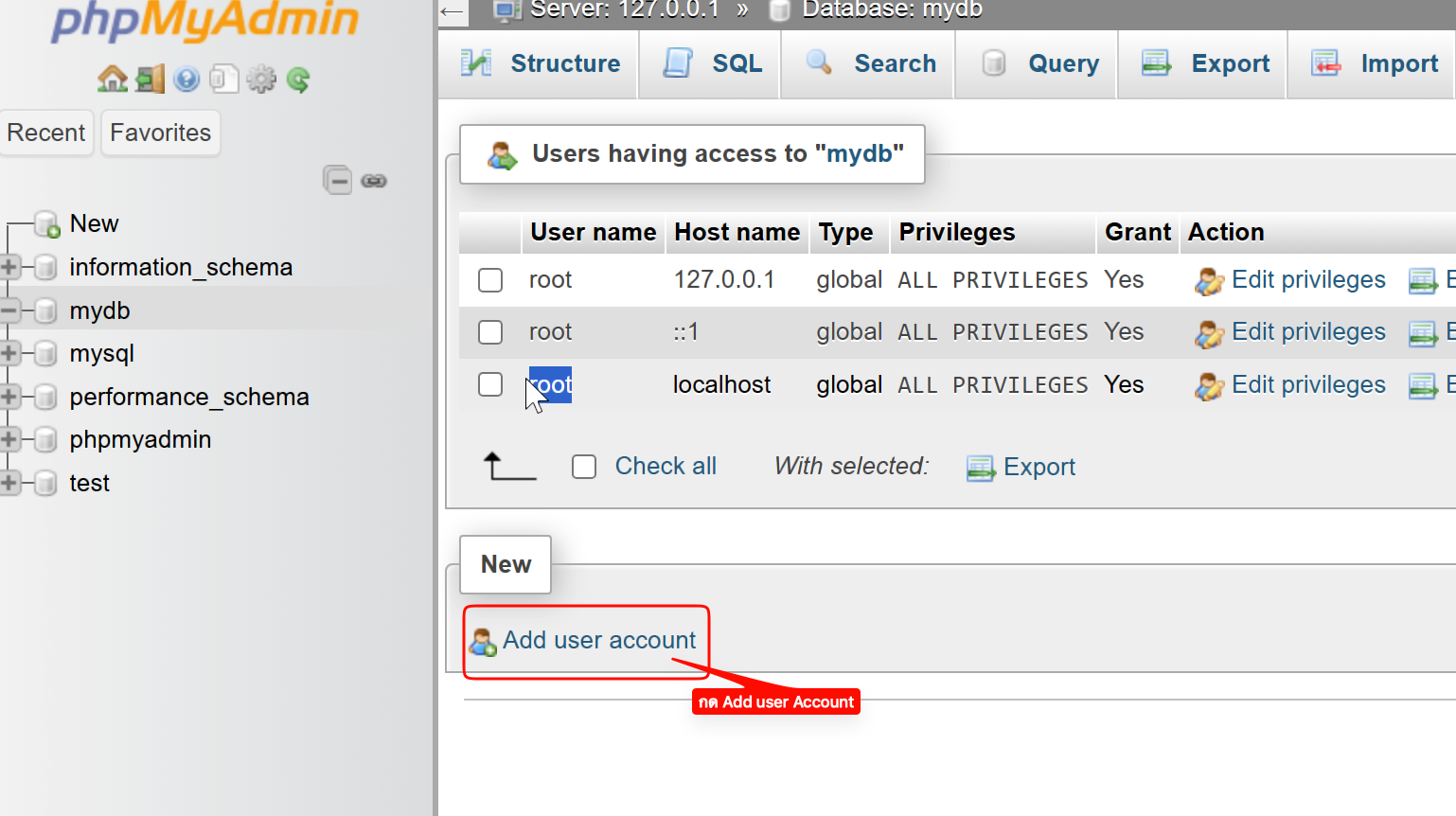Expand the information_schema database tree

pos(9,267)
